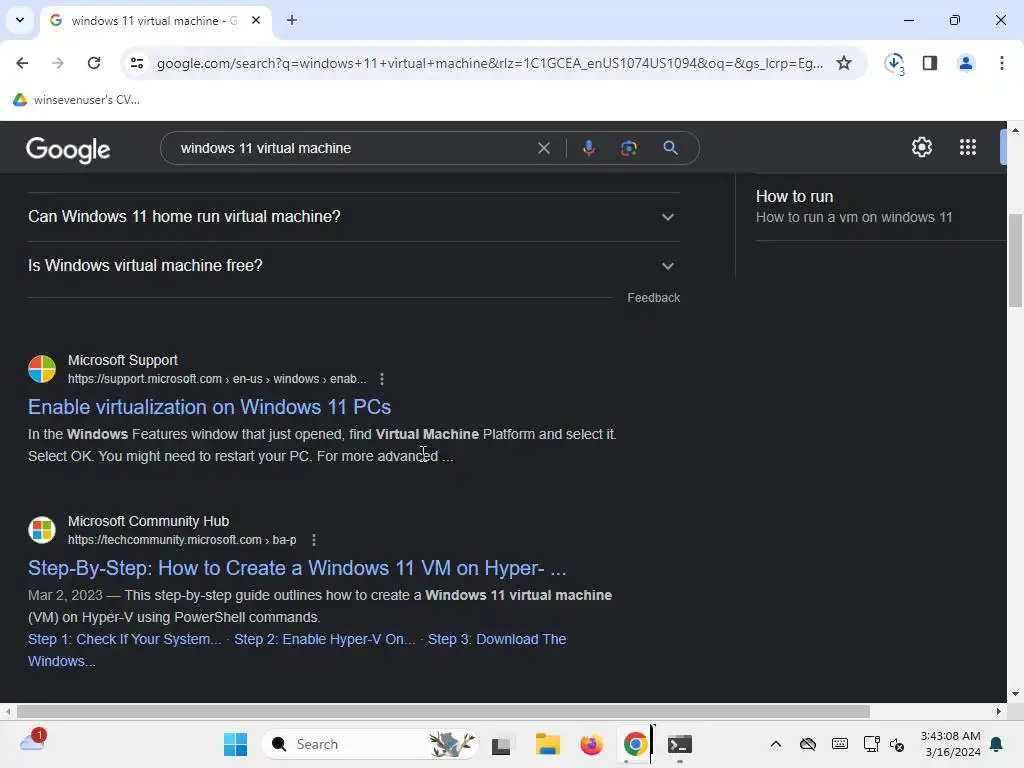Switch to Chrome on the taskbar
Viewport: 1024px width, 768px height.
[x=635, y=744]
